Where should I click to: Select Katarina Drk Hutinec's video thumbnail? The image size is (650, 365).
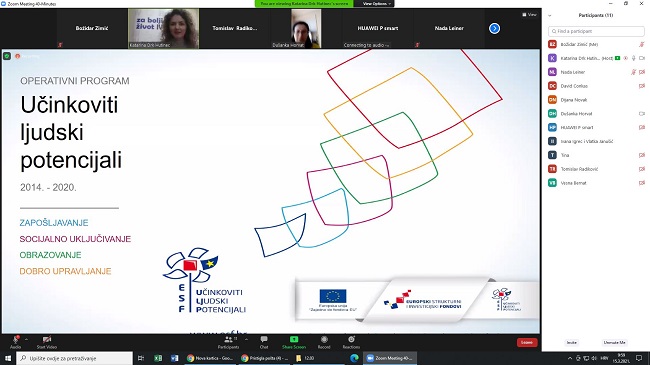point(163,28)
